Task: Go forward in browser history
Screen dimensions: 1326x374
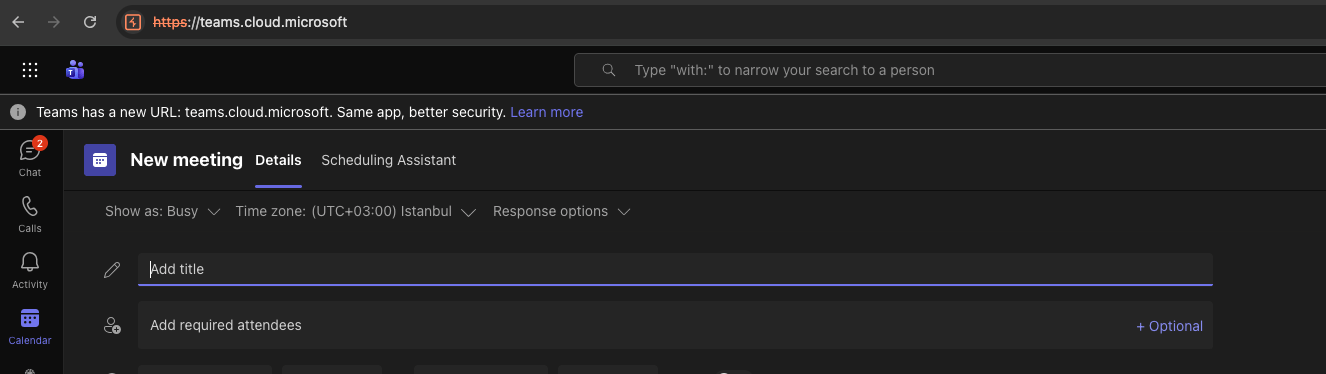Action: click(x=54, y=21)
